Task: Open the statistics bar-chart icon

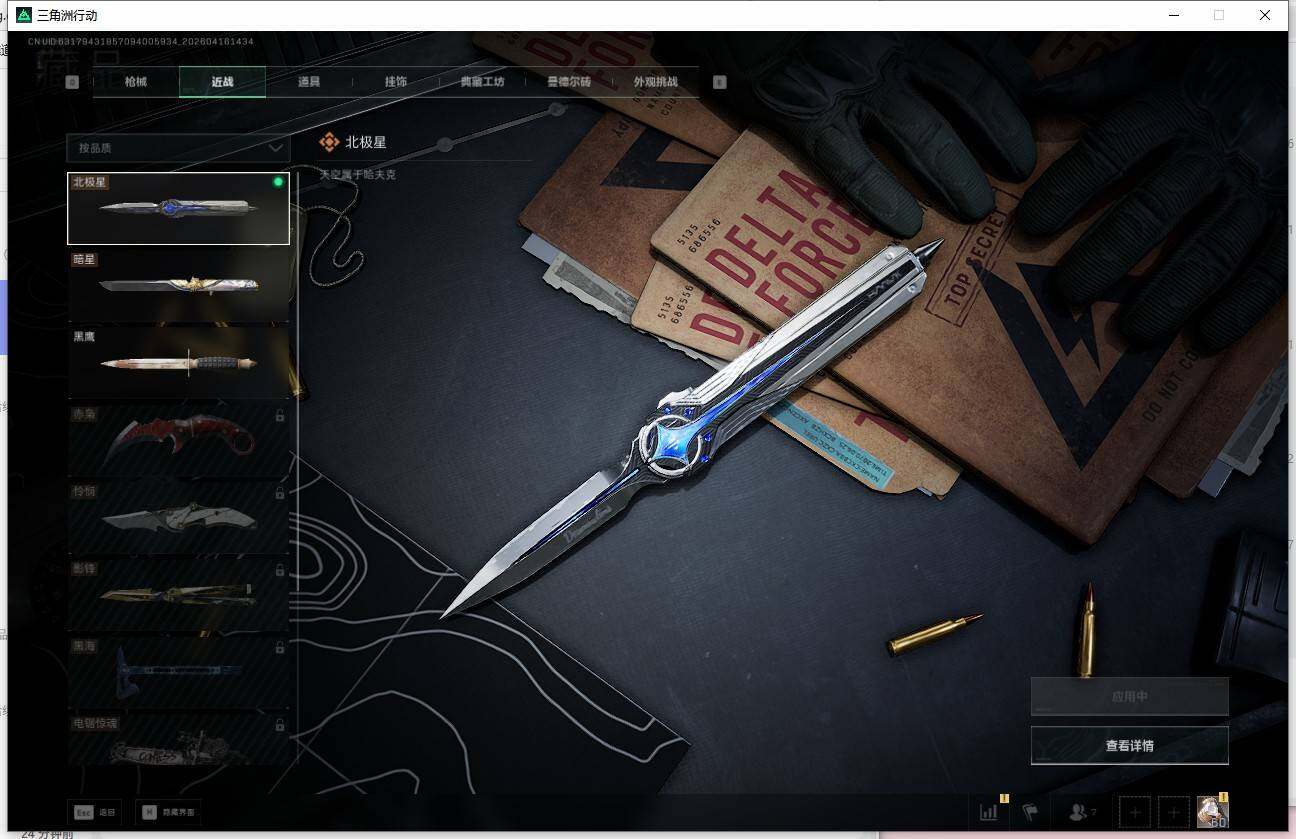Action: pos(988,812)
